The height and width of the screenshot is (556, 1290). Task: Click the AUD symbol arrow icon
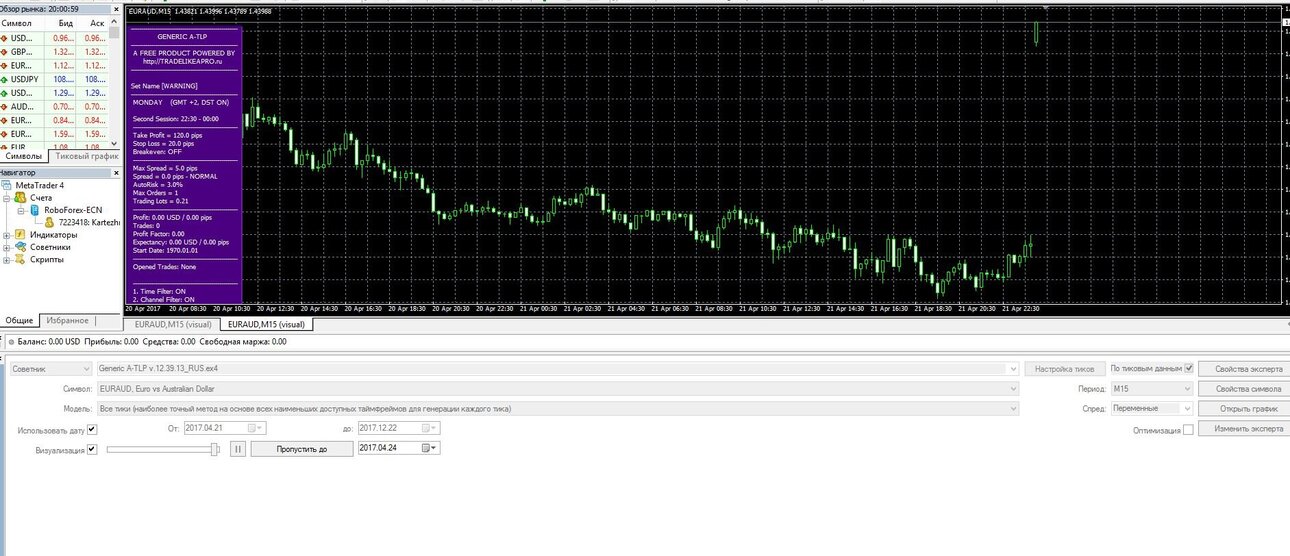[x=5, y=106]
